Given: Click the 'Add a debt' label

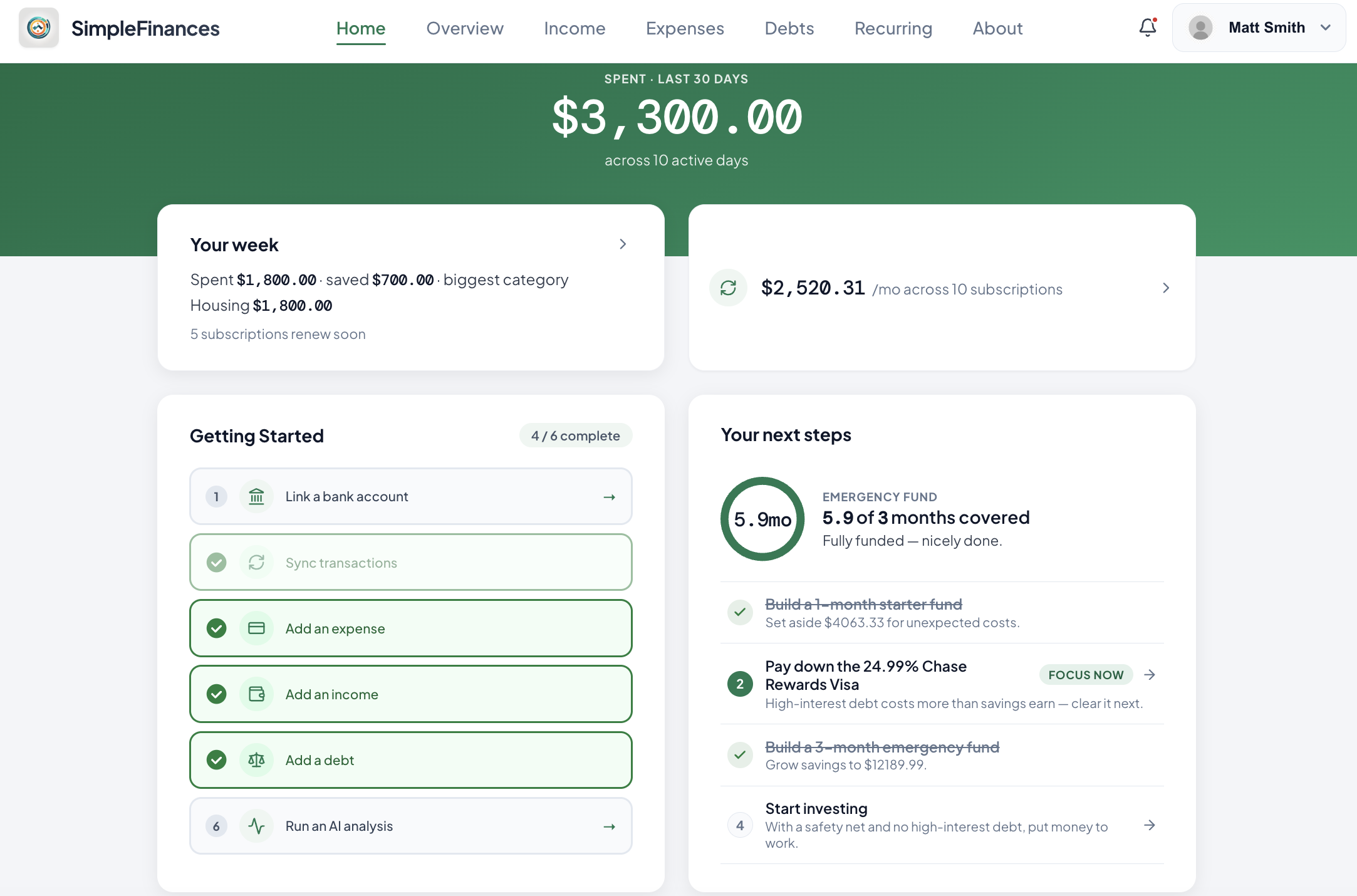Looking at the screenshot, I should (320, 760).
